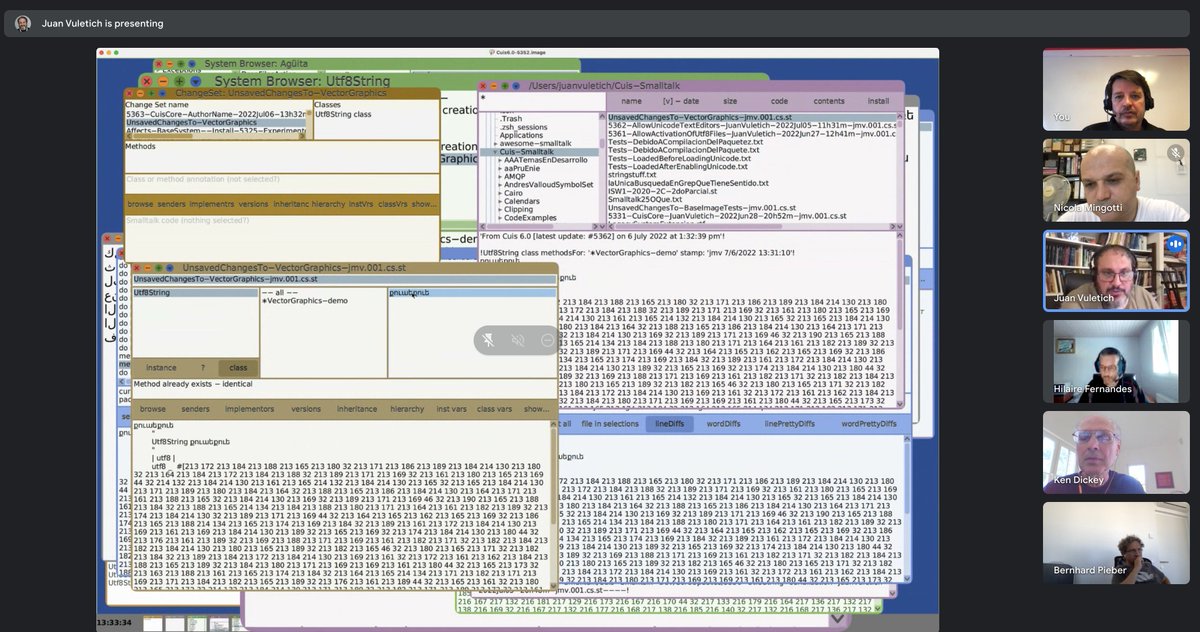This screenshot has height=632, width=1200.
Task: Click Bernhard Pieber's video thumbnail
Action: coord(1115,543)
